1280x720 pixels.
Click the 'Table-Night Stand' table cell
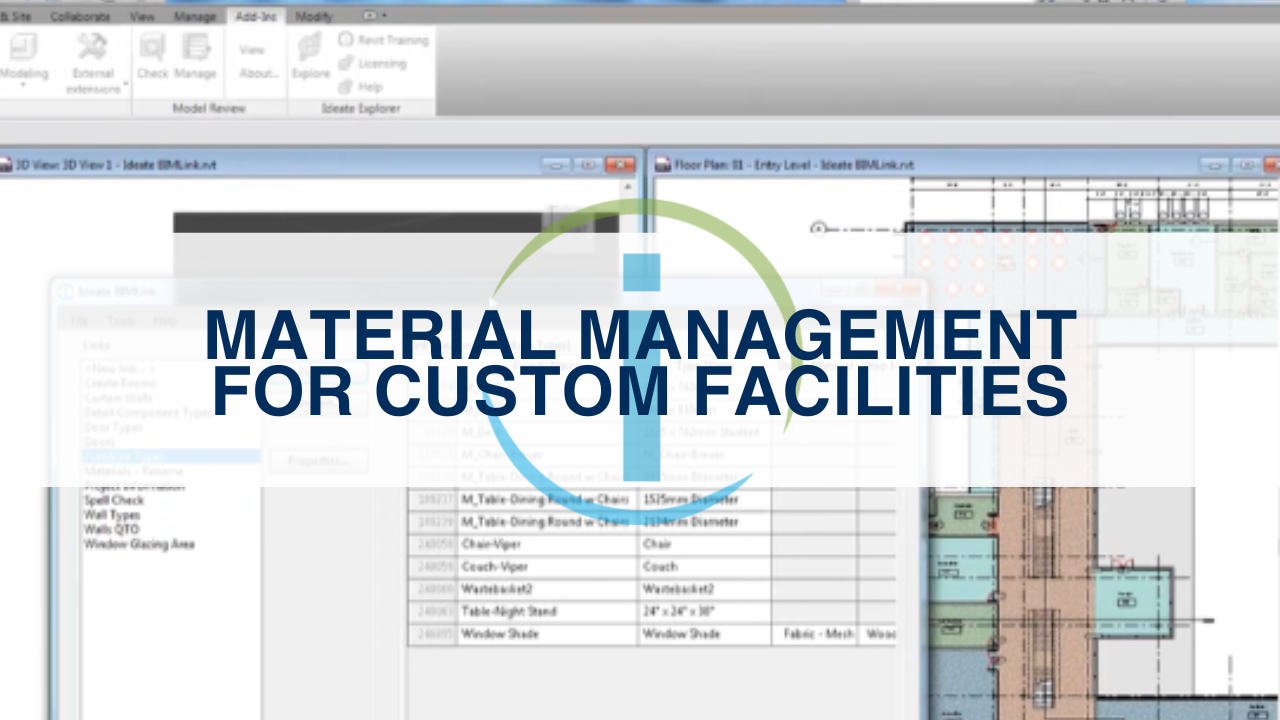[547, 612]
